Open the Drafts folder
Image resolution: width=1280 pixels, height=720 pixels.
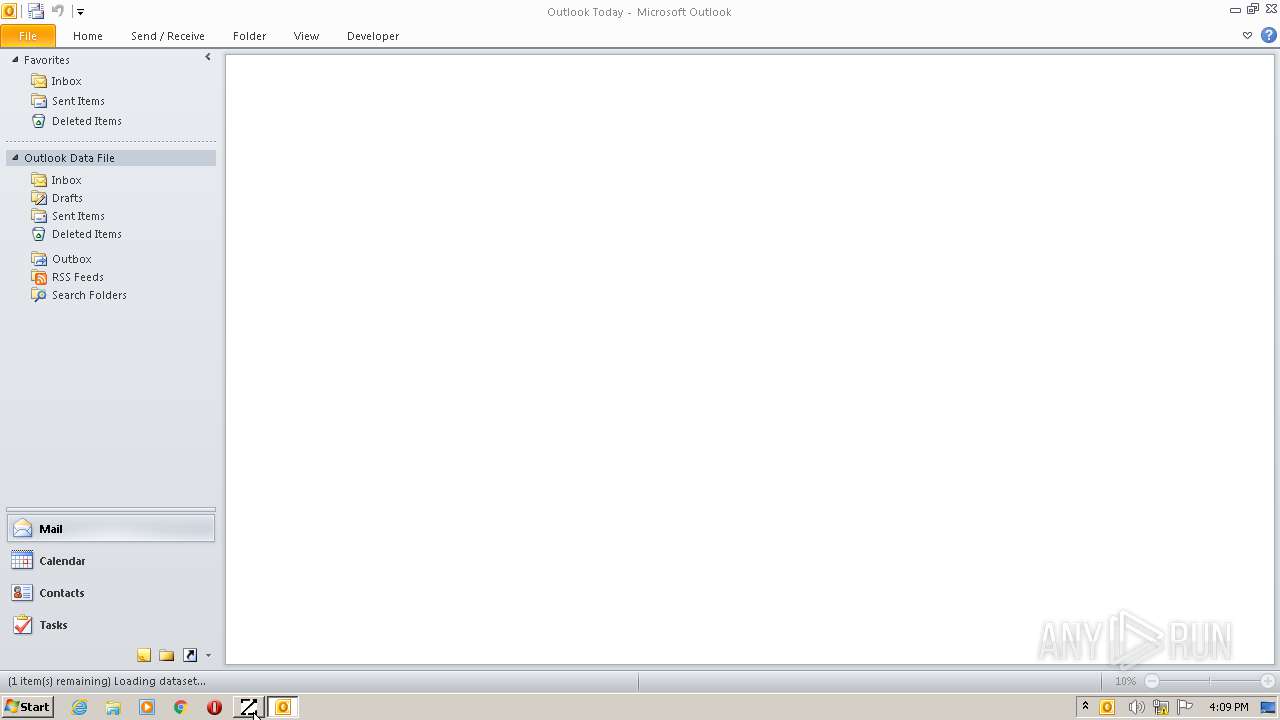pyautogui.click(x=67, y=198)
